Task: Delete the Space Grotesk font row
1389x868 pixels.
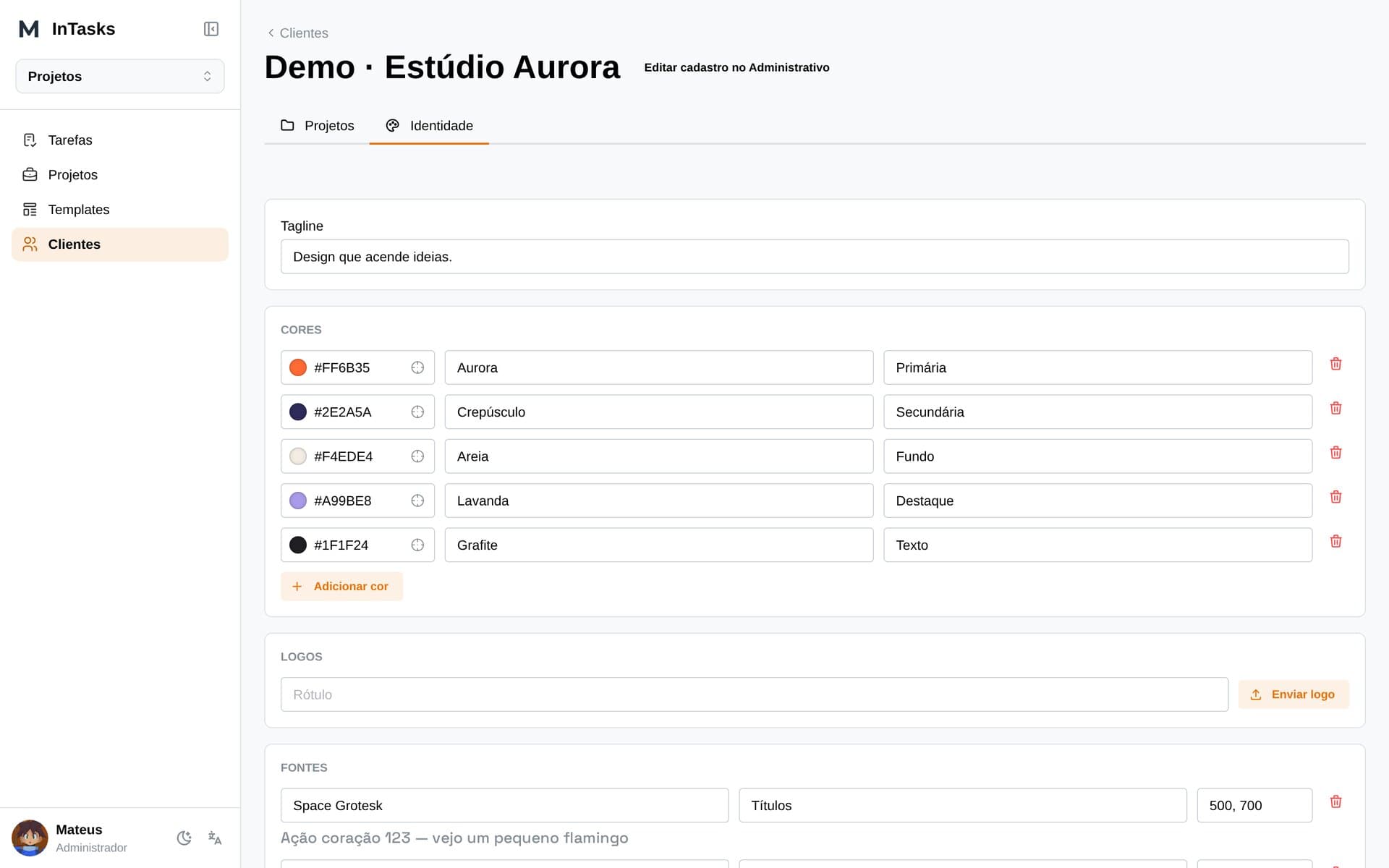Action: coord(1335,801)
